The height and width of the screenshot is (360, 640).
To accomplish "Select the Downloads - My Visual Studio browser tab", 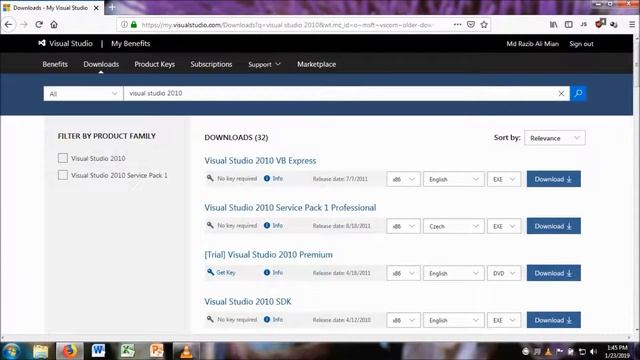I will point(51,7).
